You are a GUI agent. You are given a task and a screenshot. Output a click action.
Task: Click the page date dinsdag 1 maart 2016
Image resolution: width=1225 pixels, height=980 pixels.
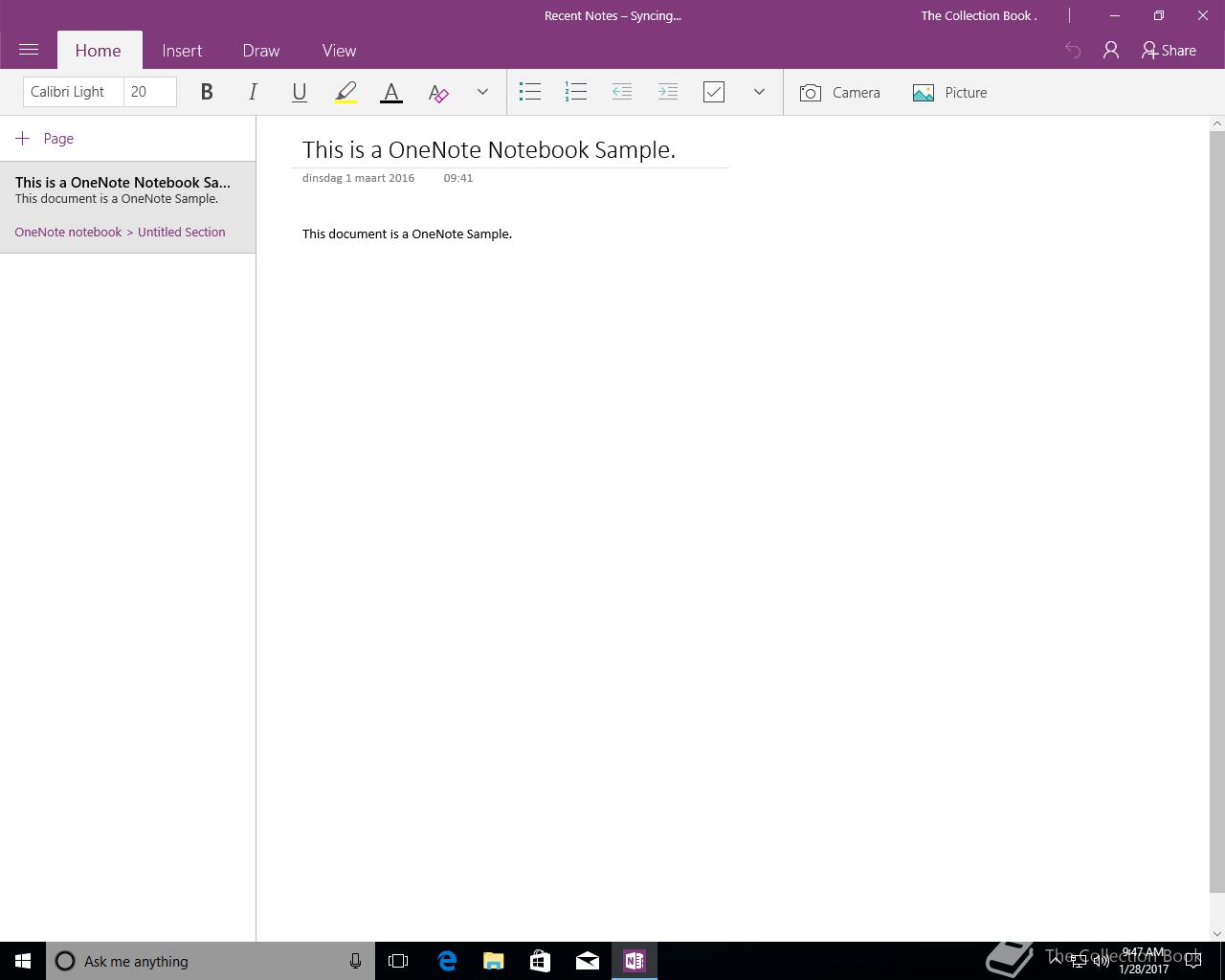[359, 178]
